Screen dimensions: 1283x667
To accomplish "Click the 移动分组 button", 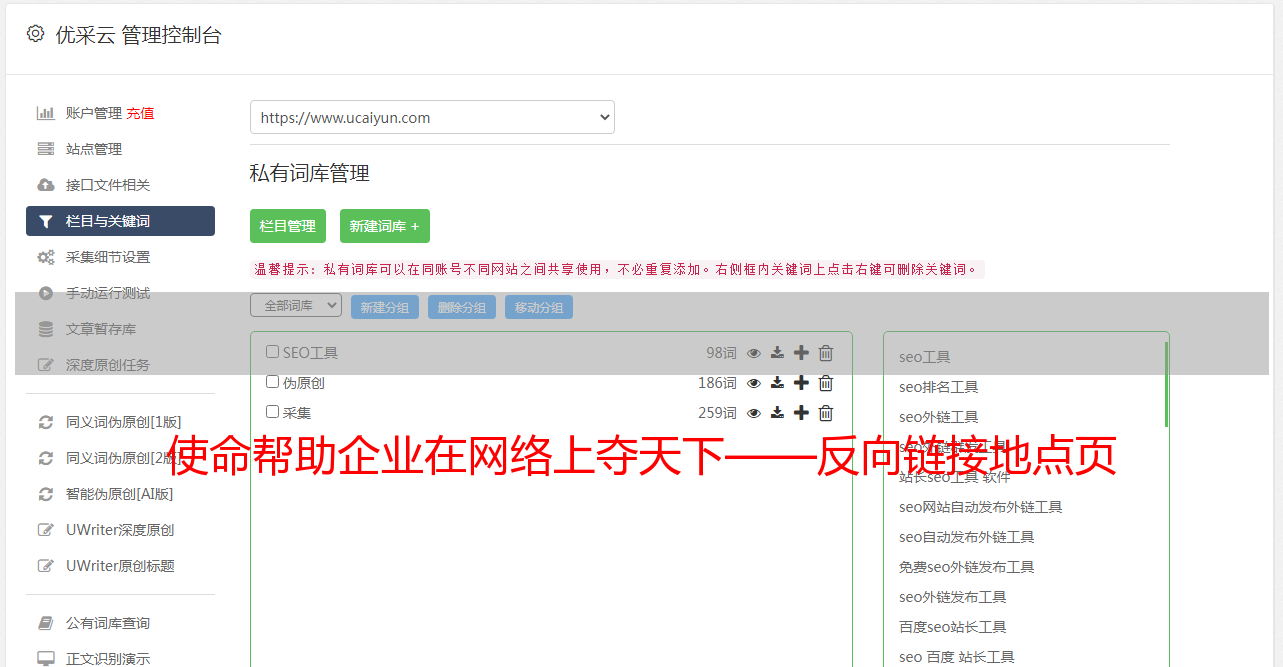I will [x=539, y=307].
